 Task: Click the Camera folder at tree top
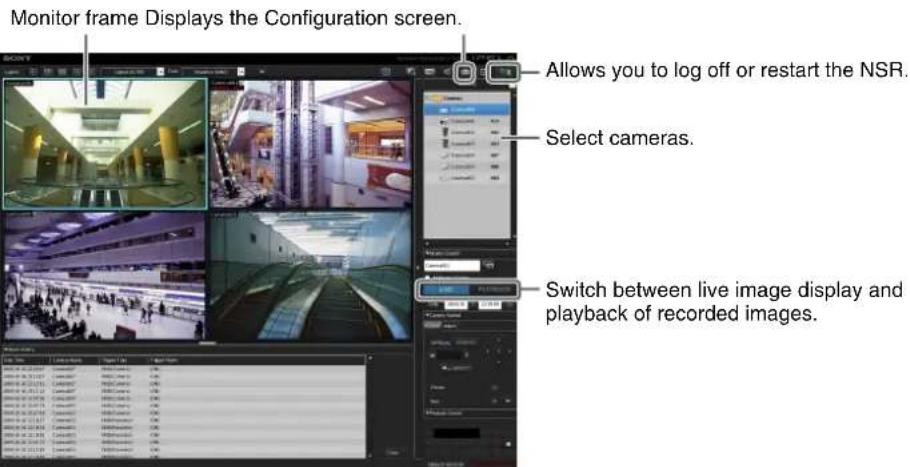pos(448,99)
